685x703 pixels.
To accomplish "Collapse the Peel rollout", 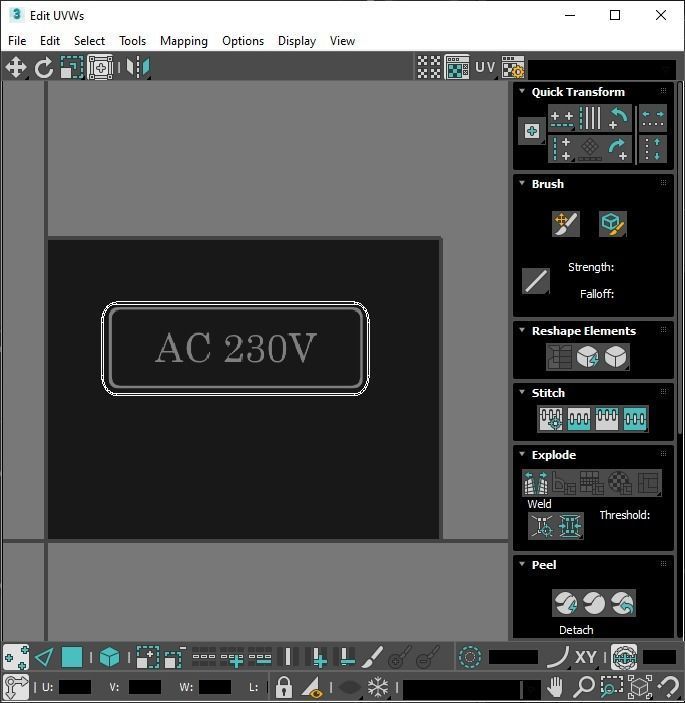I will [522, 564].
